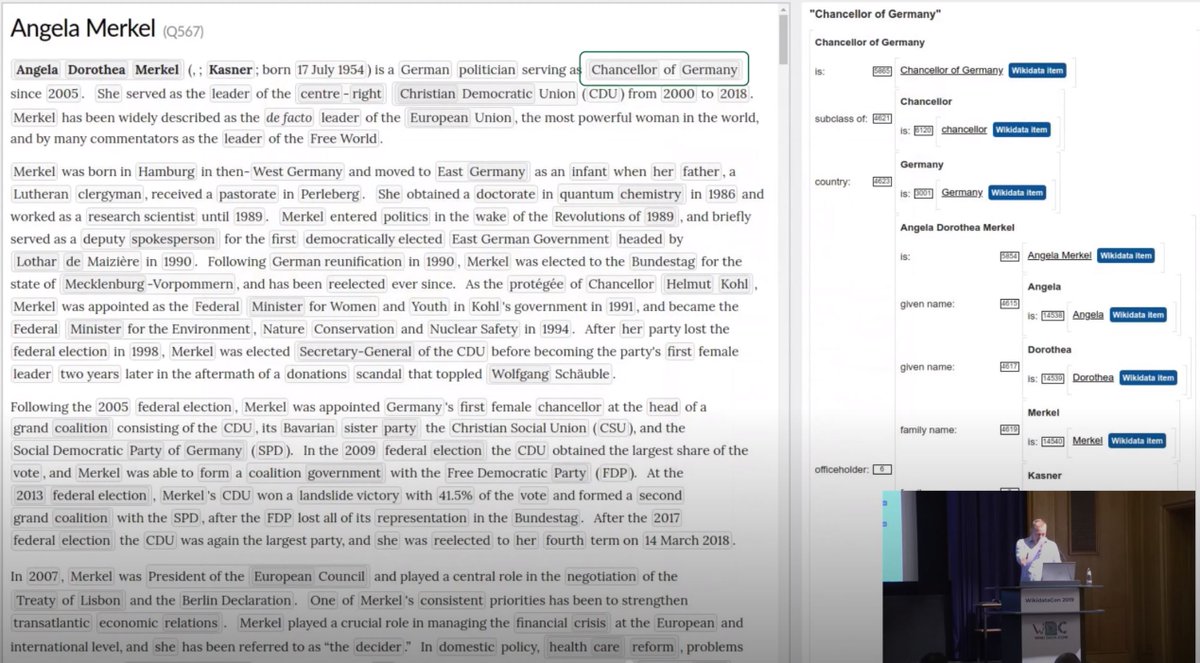Click Wikidata item button beside Chancellor of Germany link
This screenshot has width=1200, height=663.
1037,70
